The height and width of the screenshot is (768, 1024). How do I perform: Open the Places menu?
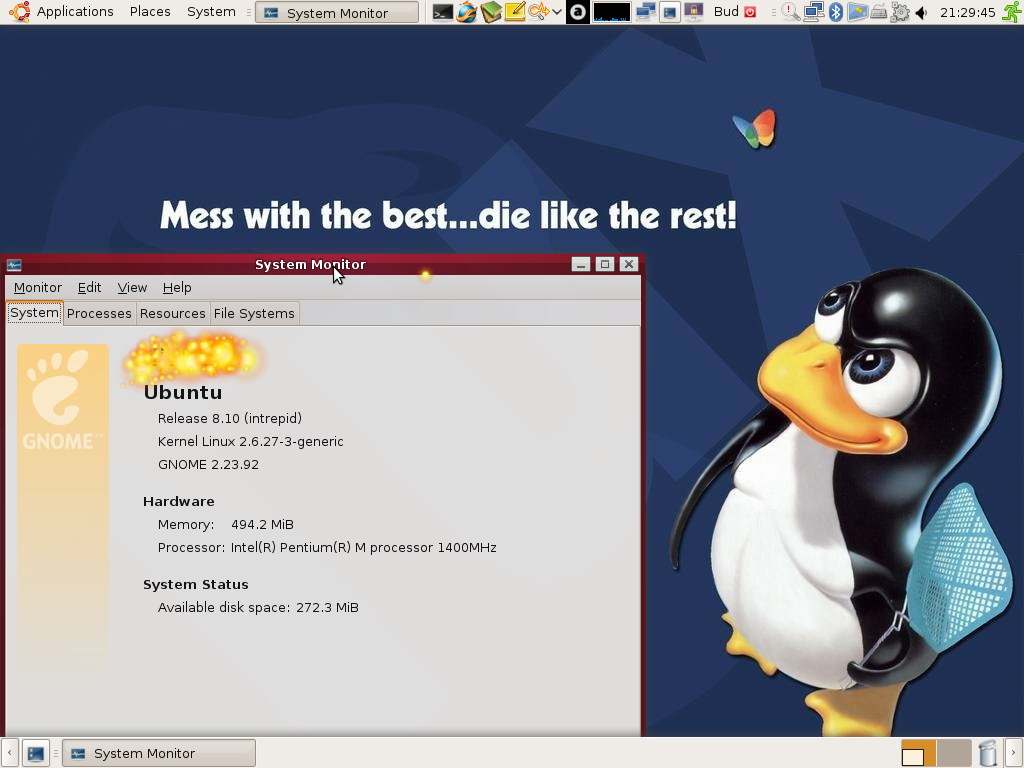[x=150, y=12]
